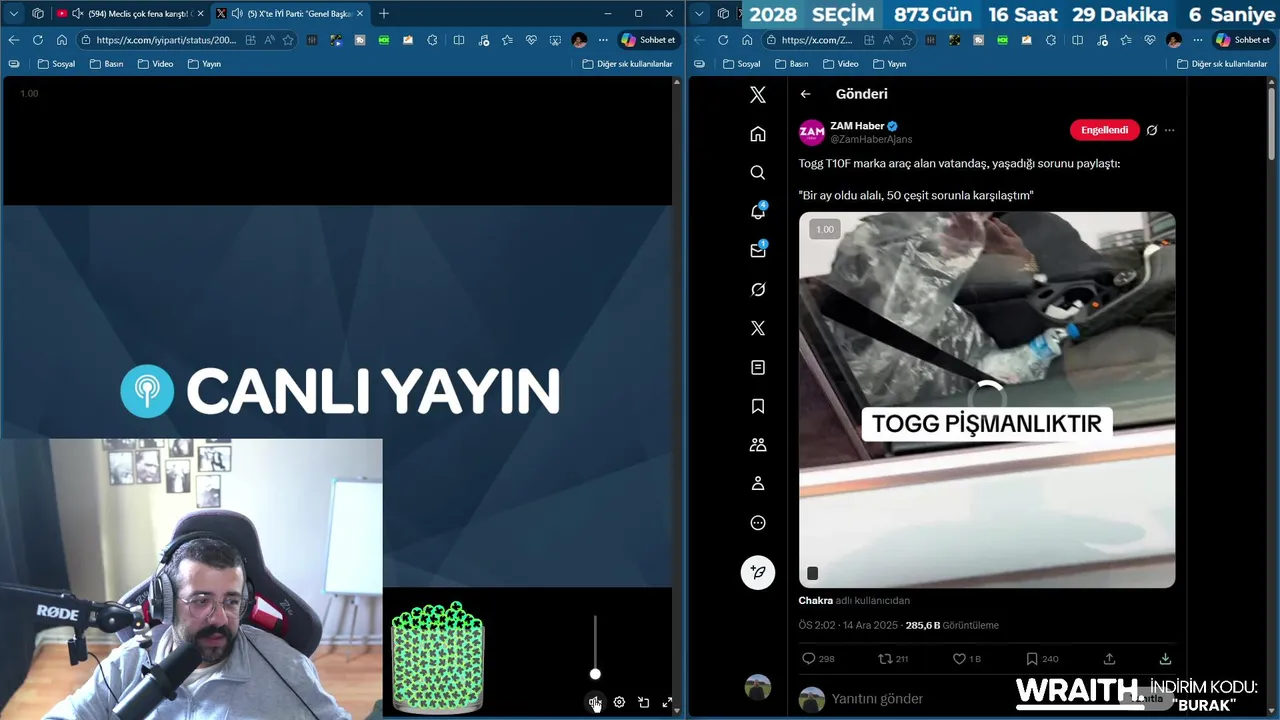Viewport: 1280px width, 720px height.
Task: Toggle favorite star in right address bar
Action: 907,40
